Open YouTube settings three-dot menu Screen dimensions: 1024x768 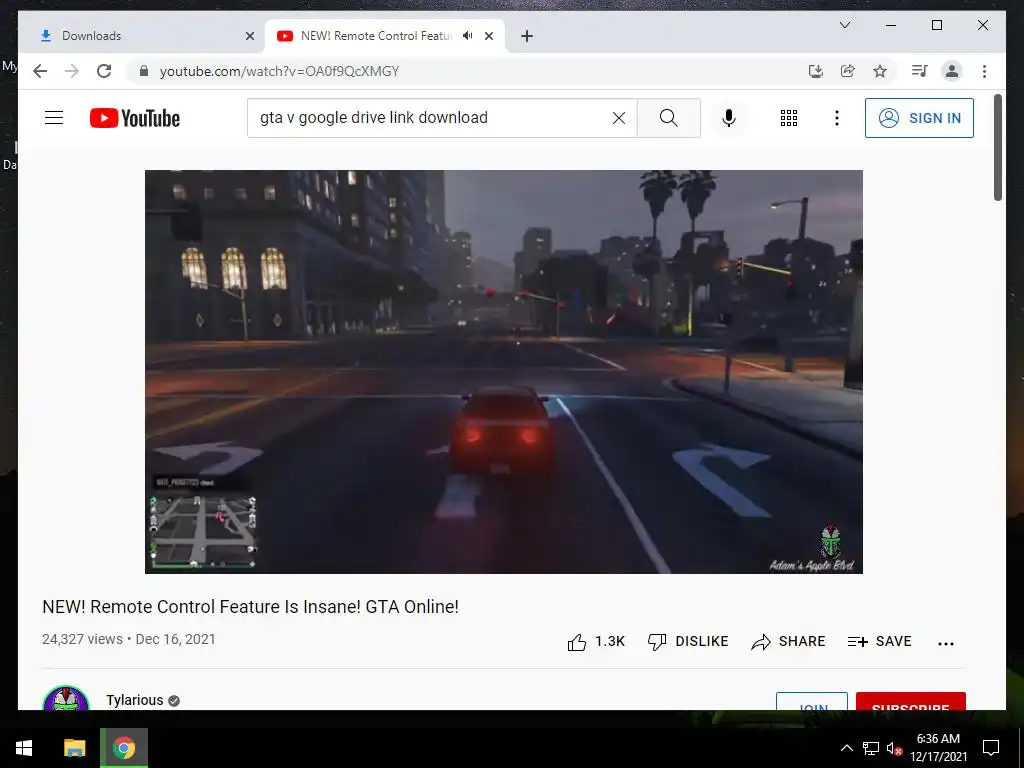click(837, 118)
